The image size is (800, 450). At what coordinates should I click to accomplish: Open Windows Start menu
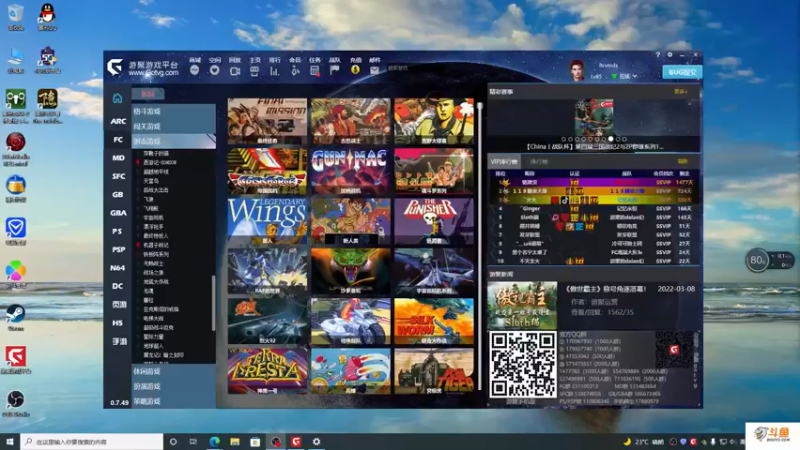[10, 441]
